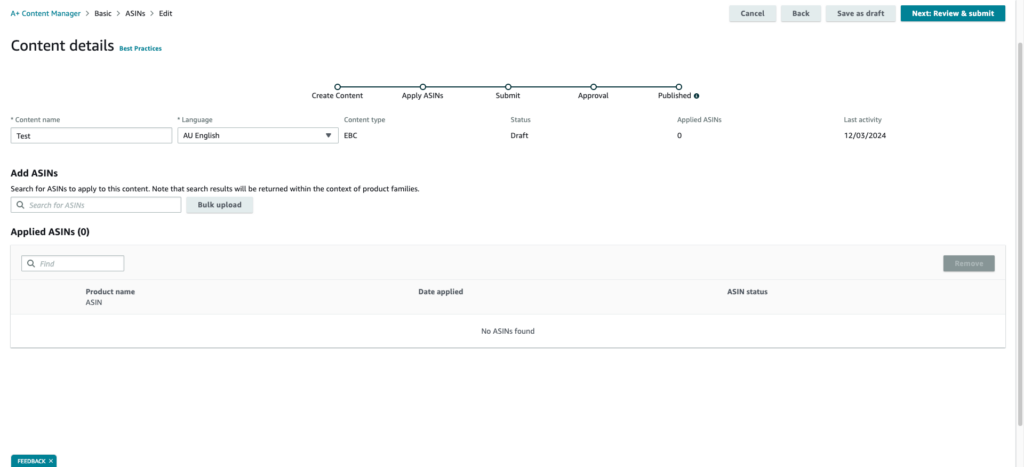Viewport: 1024px width, 467px height.
Task: Open the Best Practices link
Action: (x=140, y=48)
